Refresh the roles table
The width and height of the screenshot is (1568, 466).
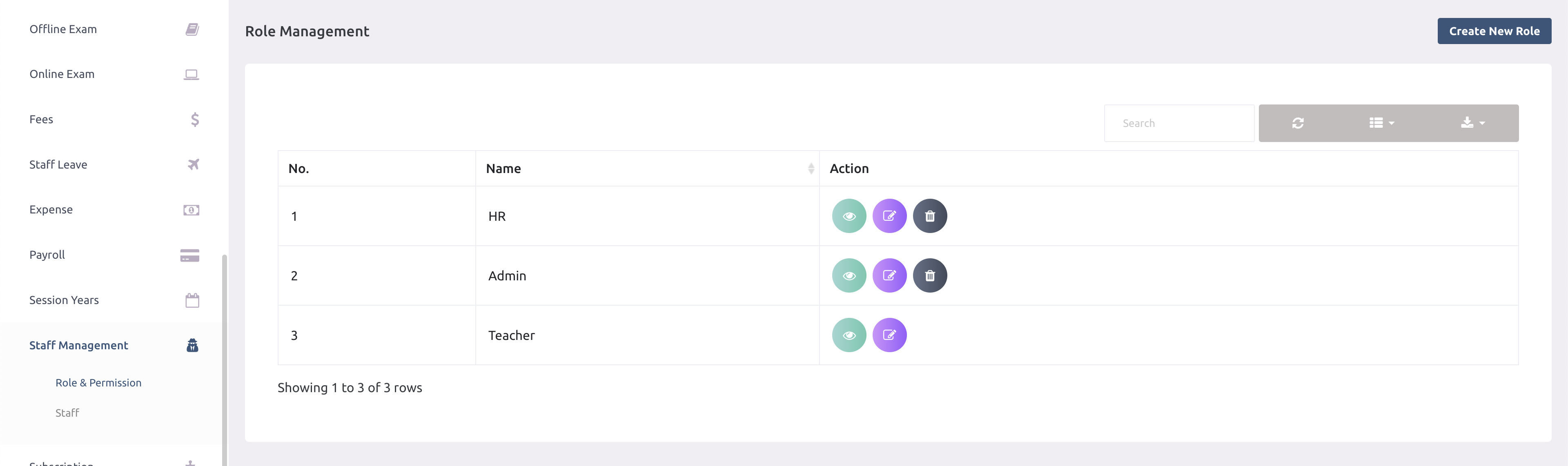pyautogui.click(x=1298, y=123)
